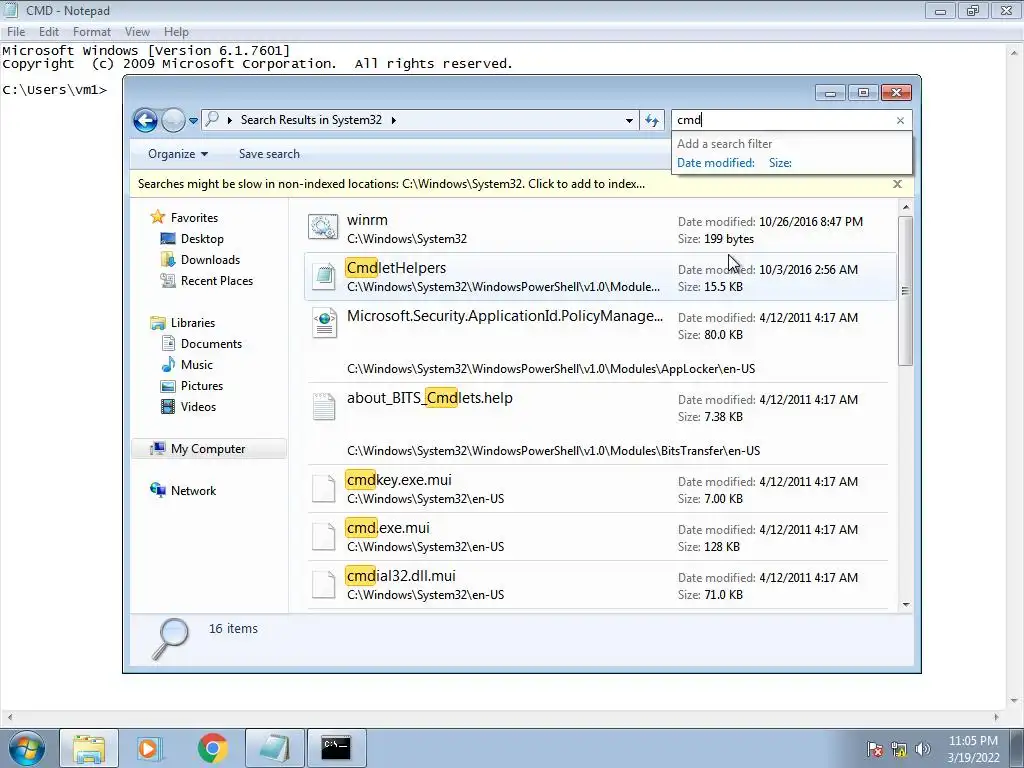This screenshot has height=768, width=1024.
Task: Select about_BITS_Cmdlets.help file icon
Action: [324, 406]
